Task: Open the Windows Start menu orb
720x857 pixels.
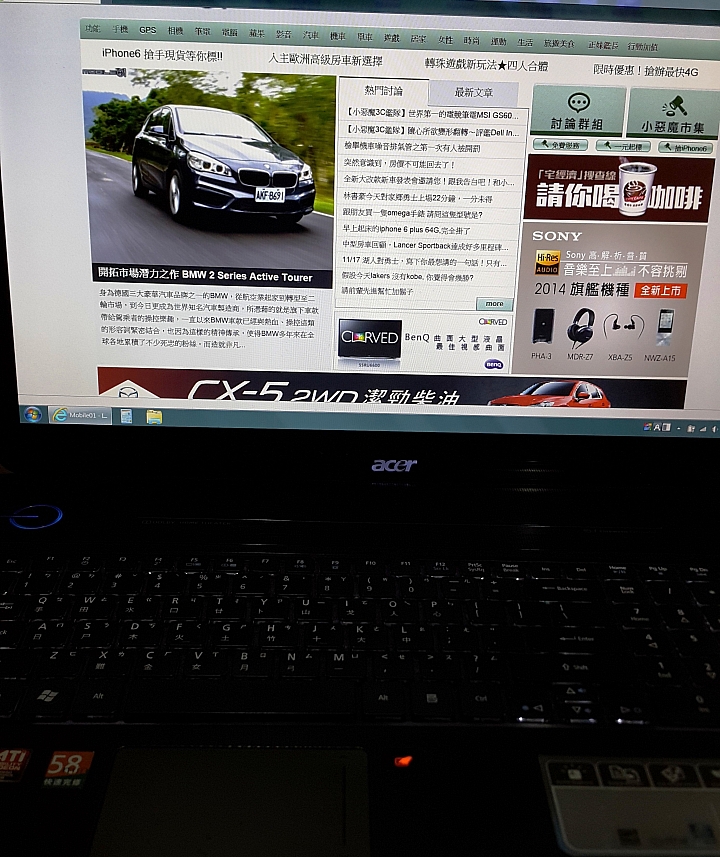Action: coord(32,414)
